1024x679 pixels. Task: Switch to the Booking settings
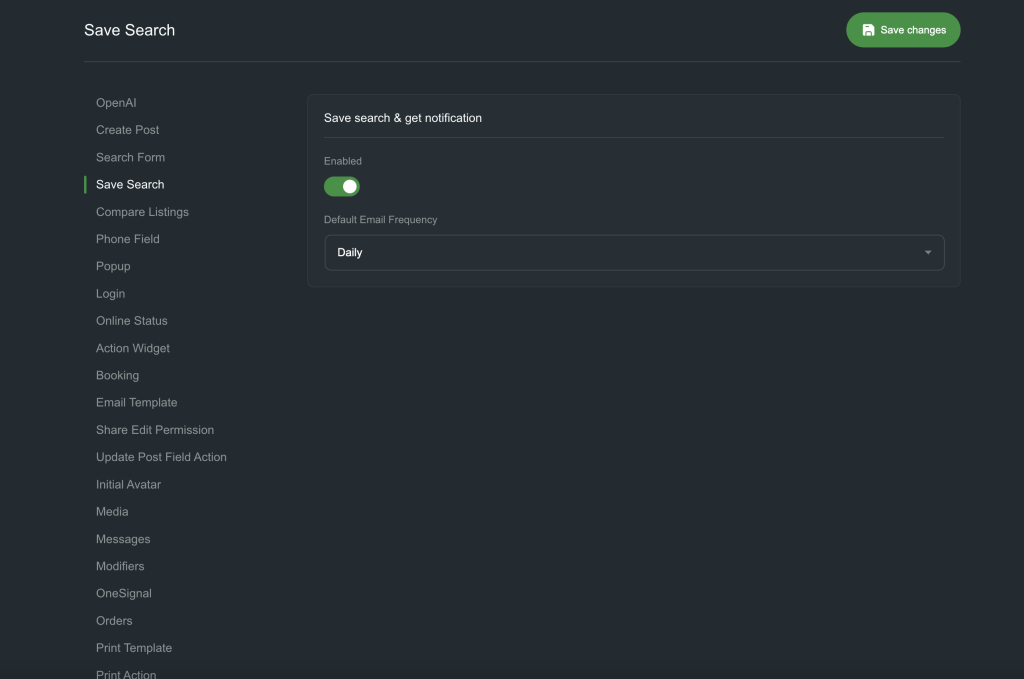click(117, 375)
